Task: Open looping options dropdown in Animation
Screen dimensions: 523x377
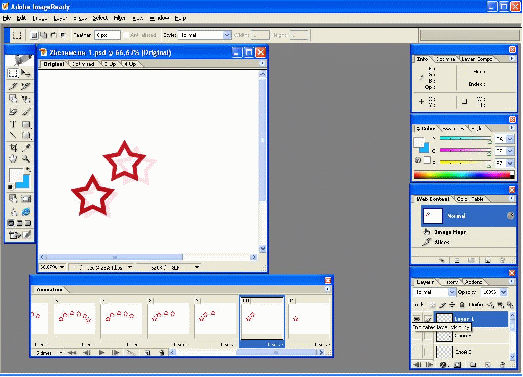Action: pyautogui.click(x=48, y=353)
